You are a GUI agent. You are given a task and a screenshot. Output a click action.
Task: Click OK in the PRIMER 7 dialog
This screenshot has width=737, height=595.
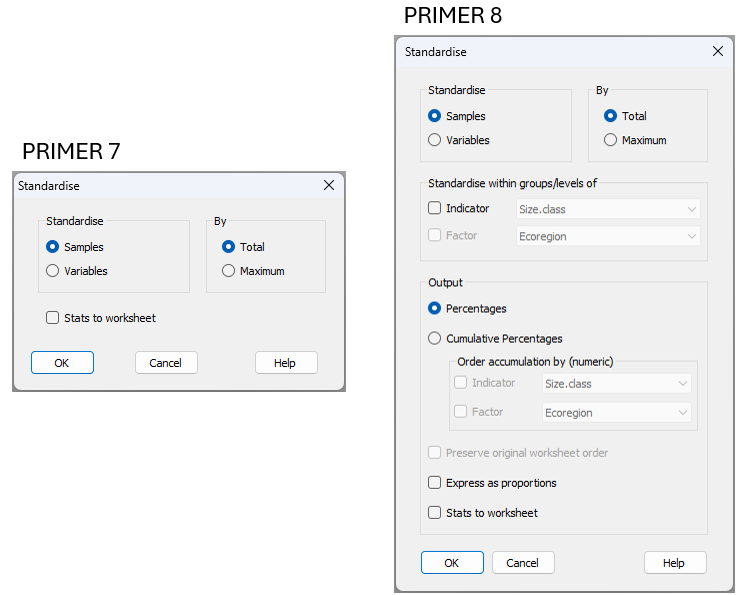click(62, 362)
